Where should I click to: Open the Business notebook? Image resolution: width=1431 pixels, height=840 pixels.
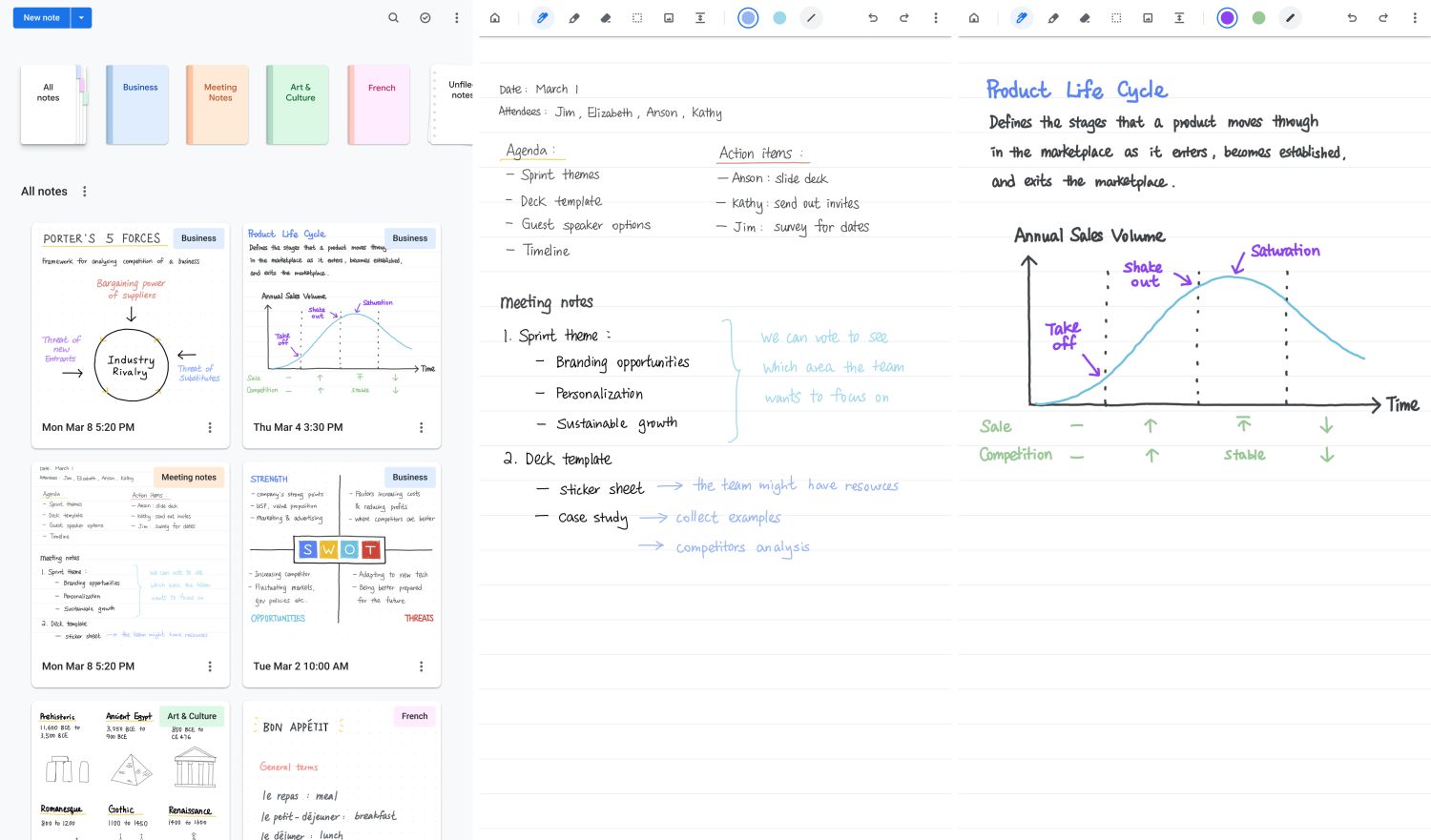click(x=137, y=105)
